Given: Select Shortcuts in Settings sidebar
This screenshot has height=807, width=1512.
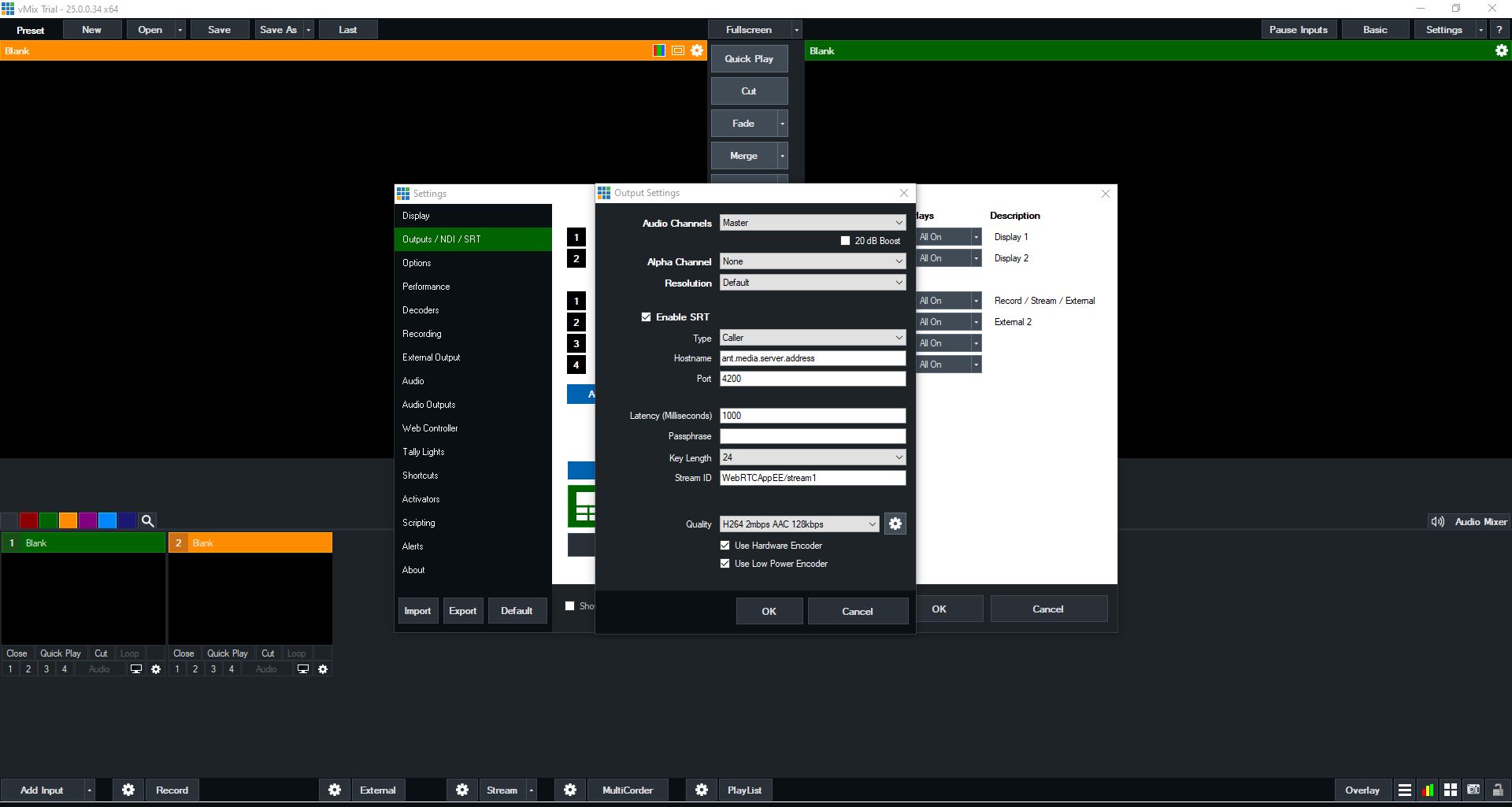Looking at the screenshot, I should click(x=472, y=476).
